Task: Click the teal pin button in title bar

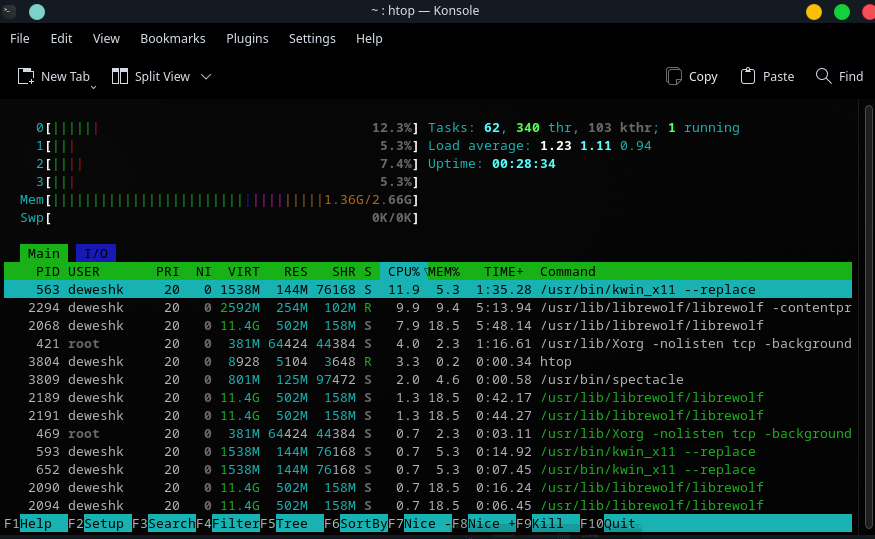Action: pos(37,11)
